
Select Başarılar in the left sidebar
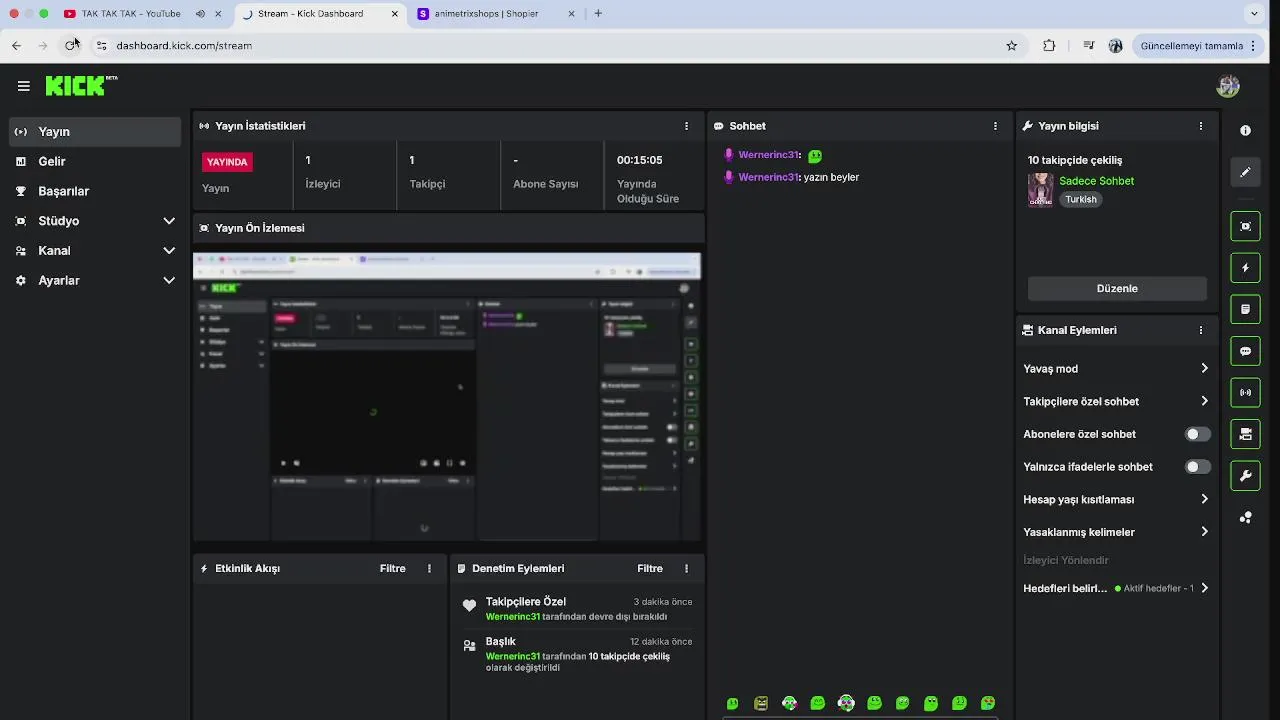[96, 191]
